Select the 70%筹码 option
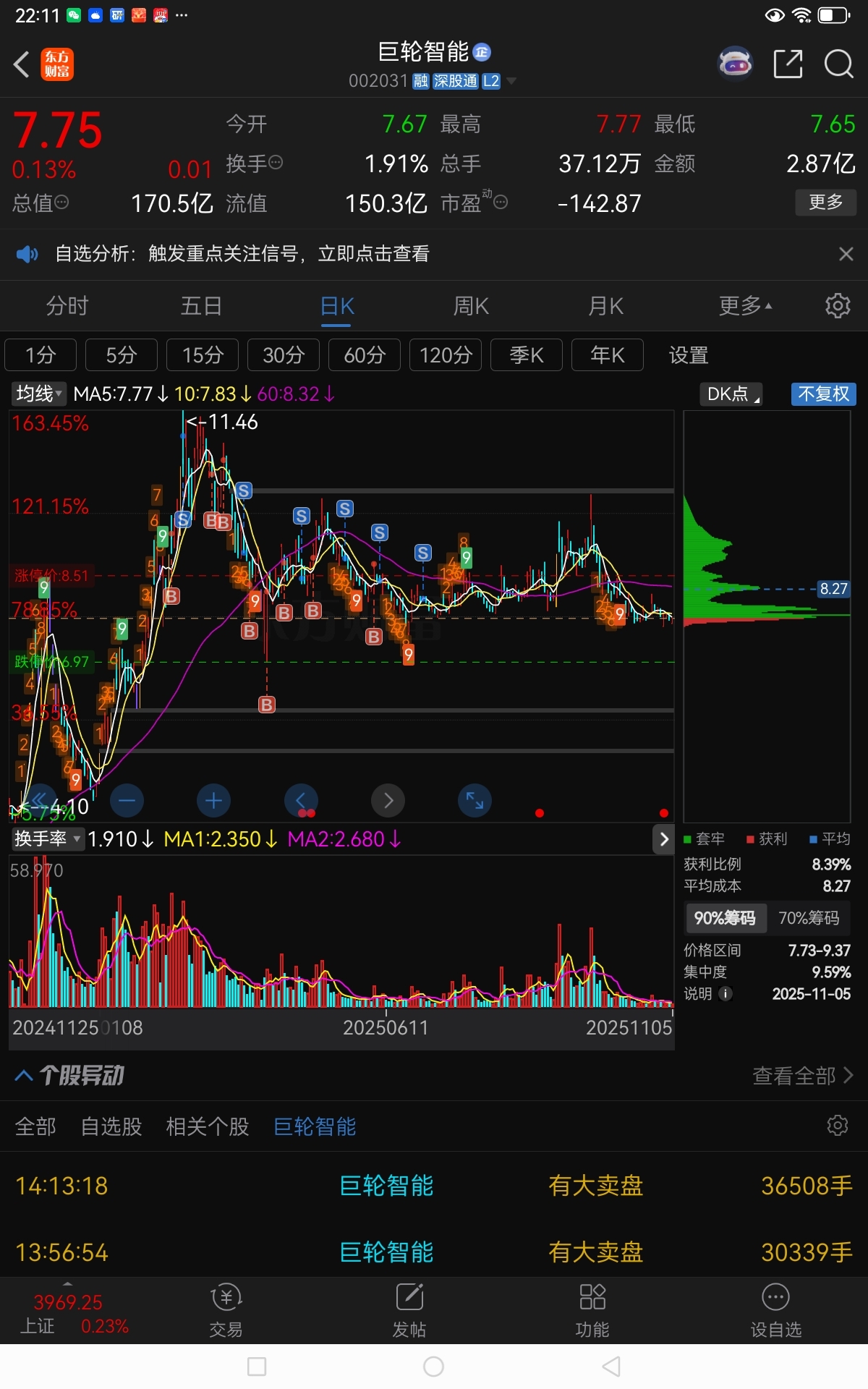This screenshot has width=868, height=1389. (x=809, y=918)
